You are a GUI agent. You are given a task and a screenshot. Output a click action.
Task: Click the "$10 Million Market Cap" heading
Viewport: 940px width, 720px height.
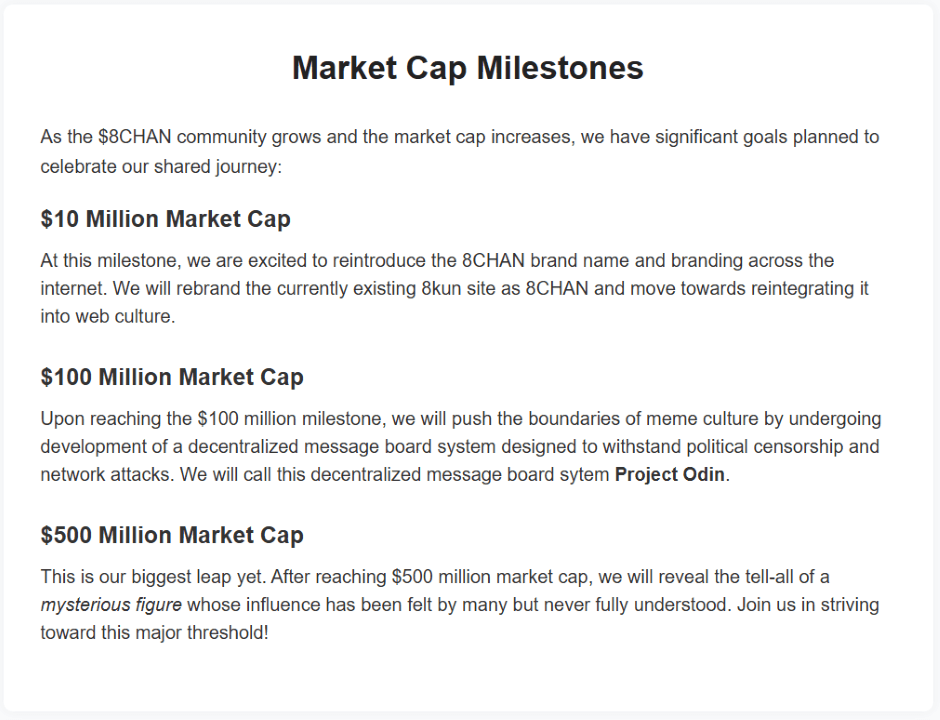coord(165,219)
